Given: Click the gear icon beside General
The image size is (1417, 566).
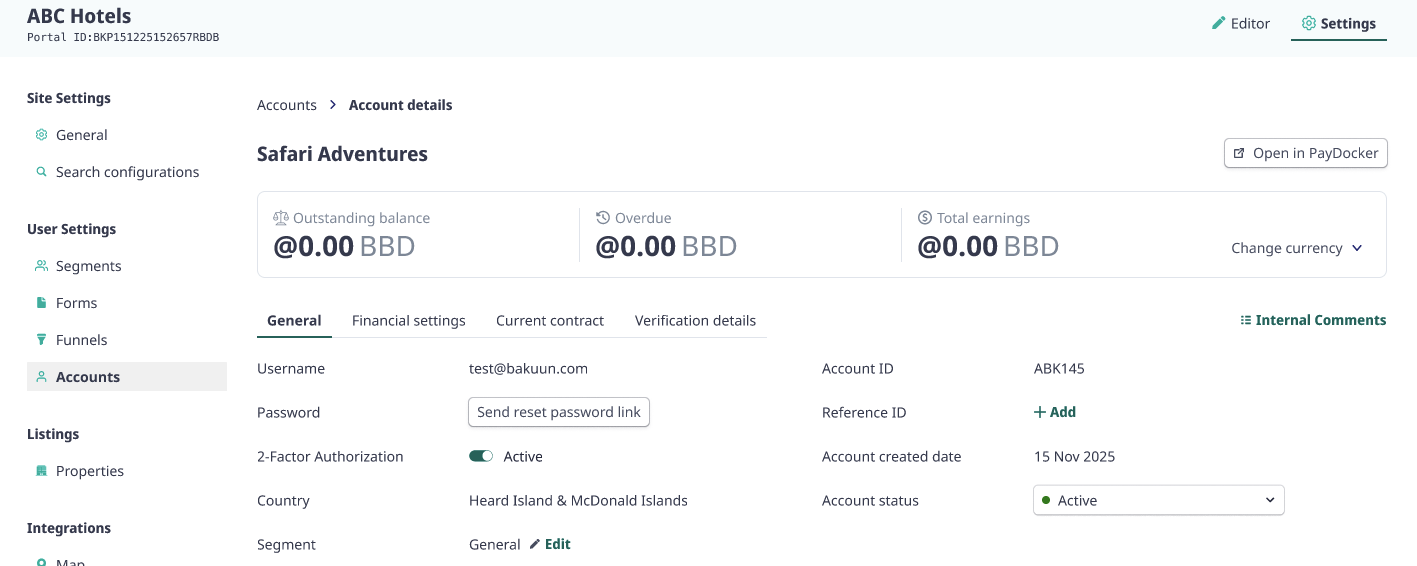Looking at the screenshot, I should point(41,135).
